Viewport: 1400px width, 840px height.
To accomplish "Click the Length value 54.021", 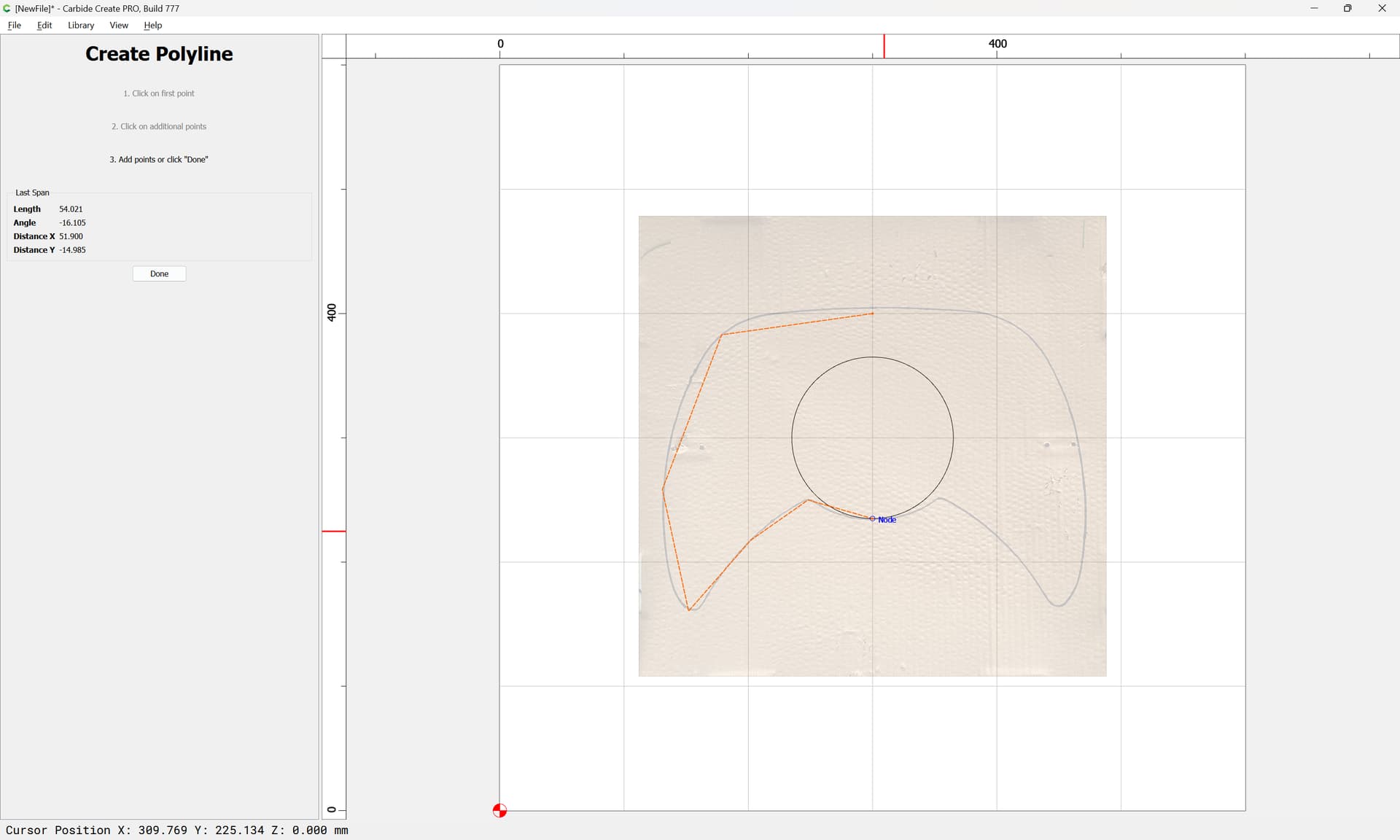I will click(71, 209).
